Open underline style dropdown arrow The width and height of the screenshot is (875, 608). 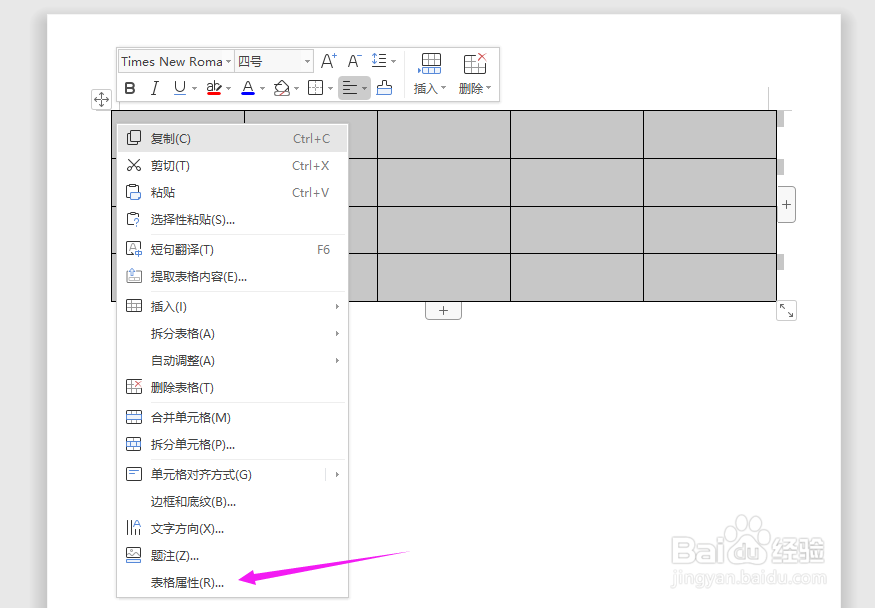coord(194,88)
